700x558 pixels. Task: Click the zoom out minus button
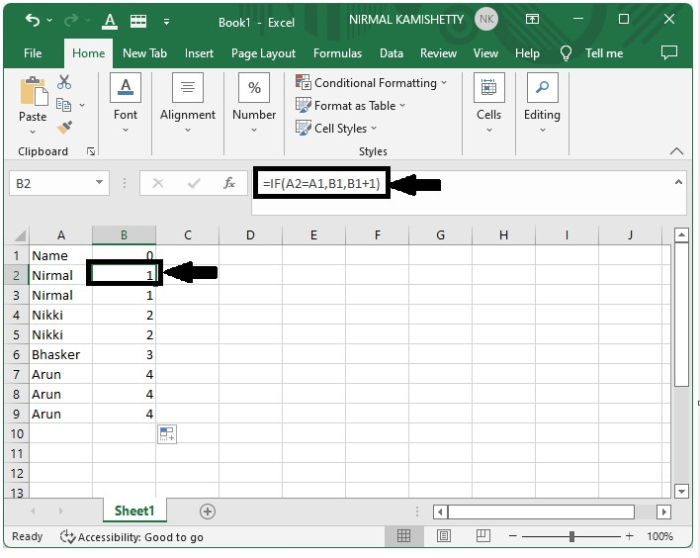[x=512, y=536]
